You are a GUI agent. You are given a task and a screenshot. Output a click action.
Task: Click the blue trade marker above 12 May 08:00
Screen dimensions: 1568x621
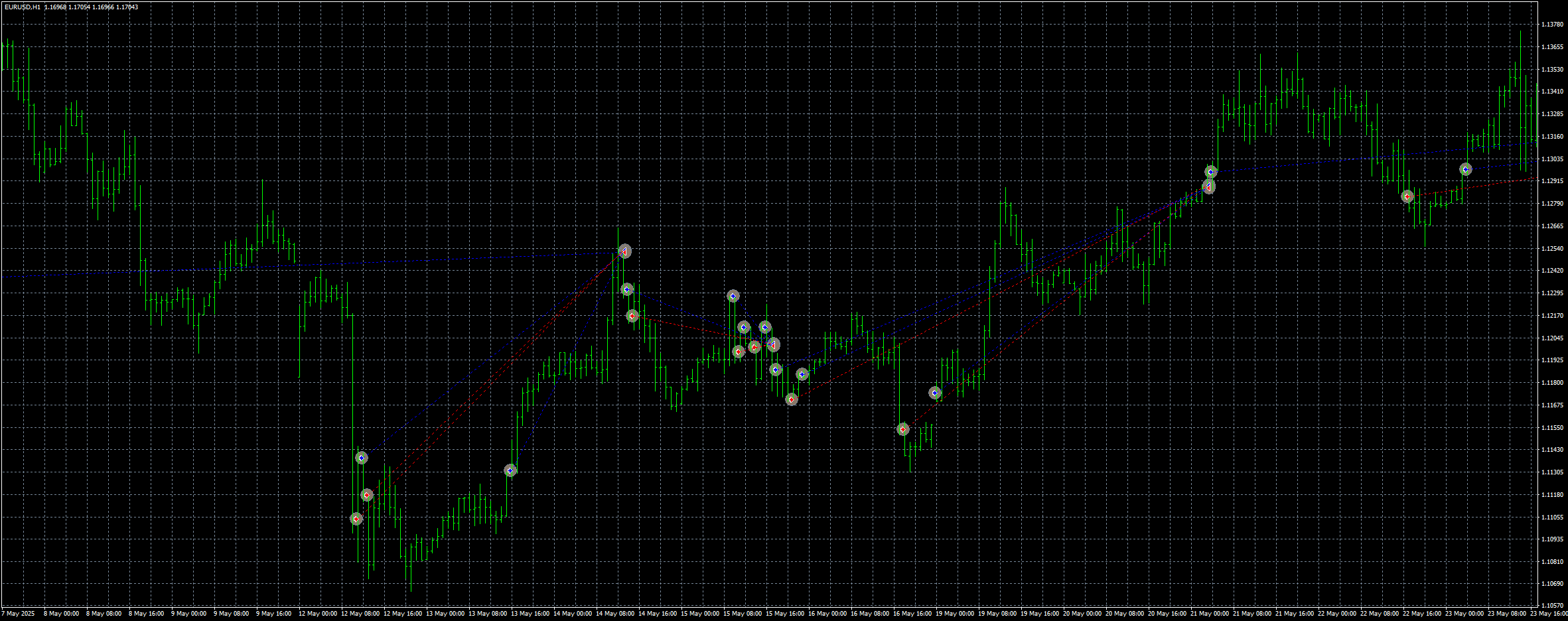(362, 458)
